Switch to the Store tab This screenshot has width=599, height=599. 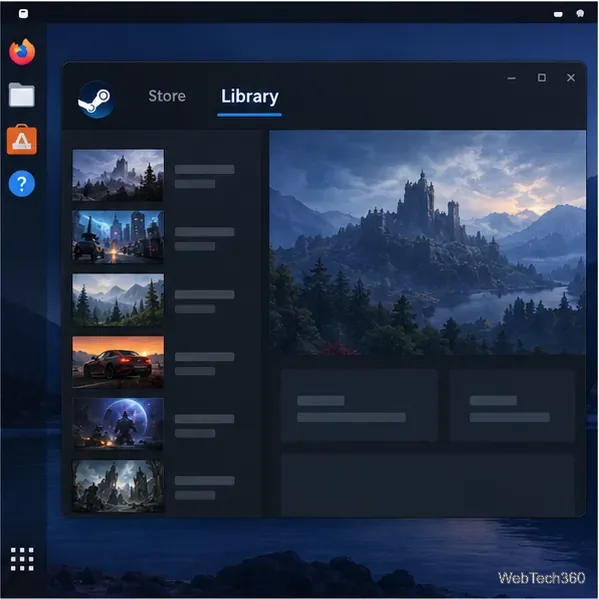tap(167, 96)
